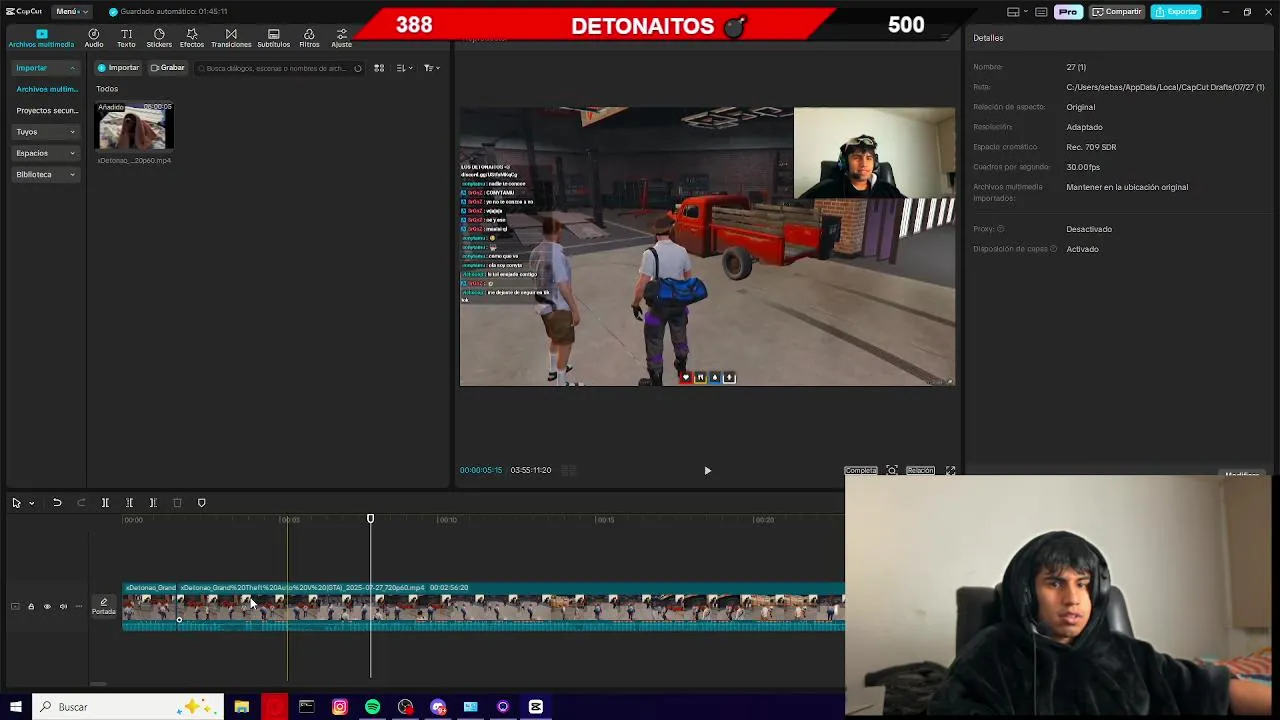This screenshot has height=720, width=1280.
Task: Open the Audio tab
Action: 94,38
